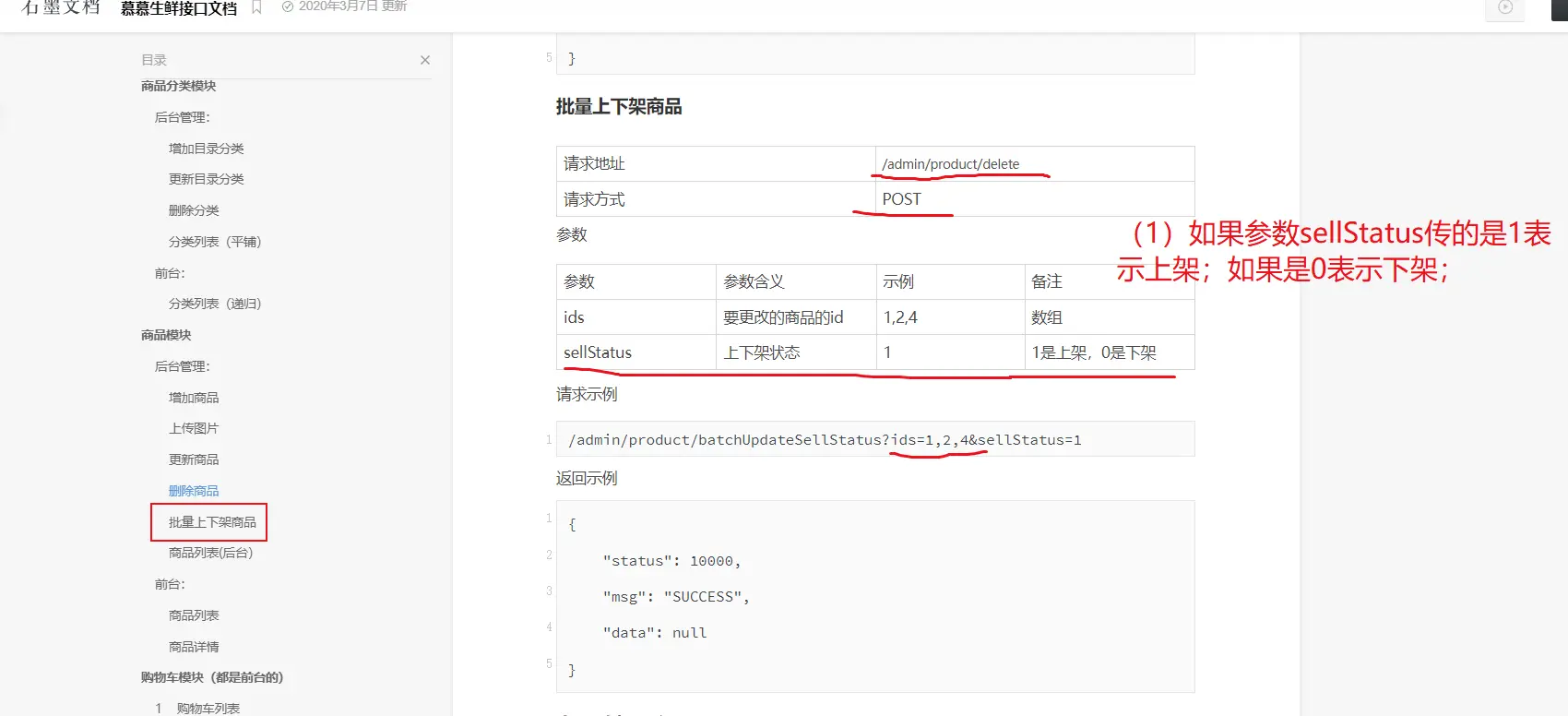Select 前台: under 商品分类模块 in outline
The image size is (1568, 716).
click(170, 273)
